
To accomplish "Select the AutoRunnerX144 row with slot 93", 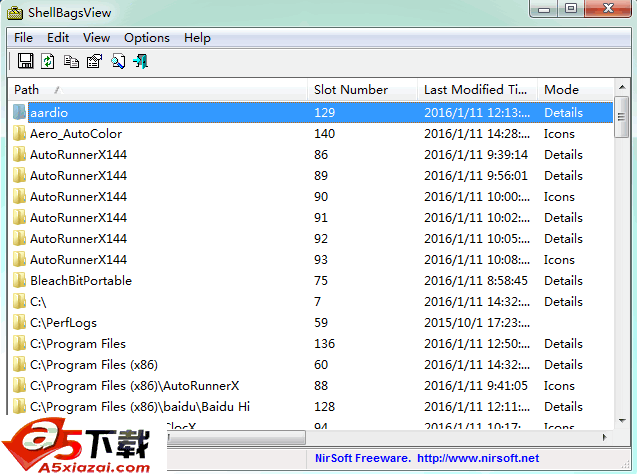I will tap(311, 259).
